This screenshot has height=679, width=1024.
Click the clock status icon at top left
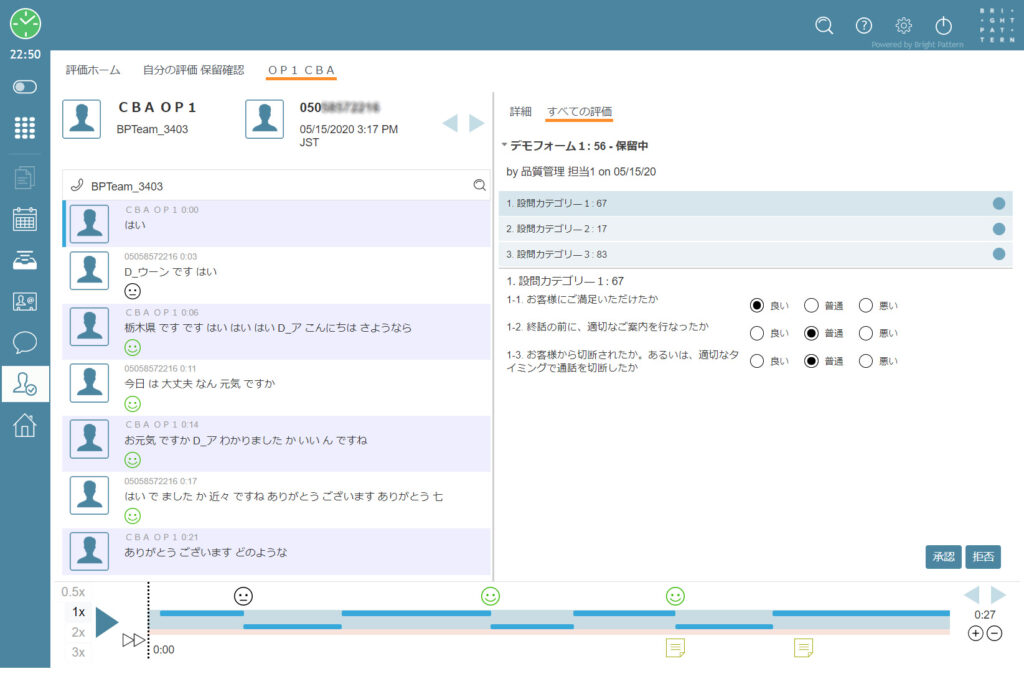tap(25, 24)
